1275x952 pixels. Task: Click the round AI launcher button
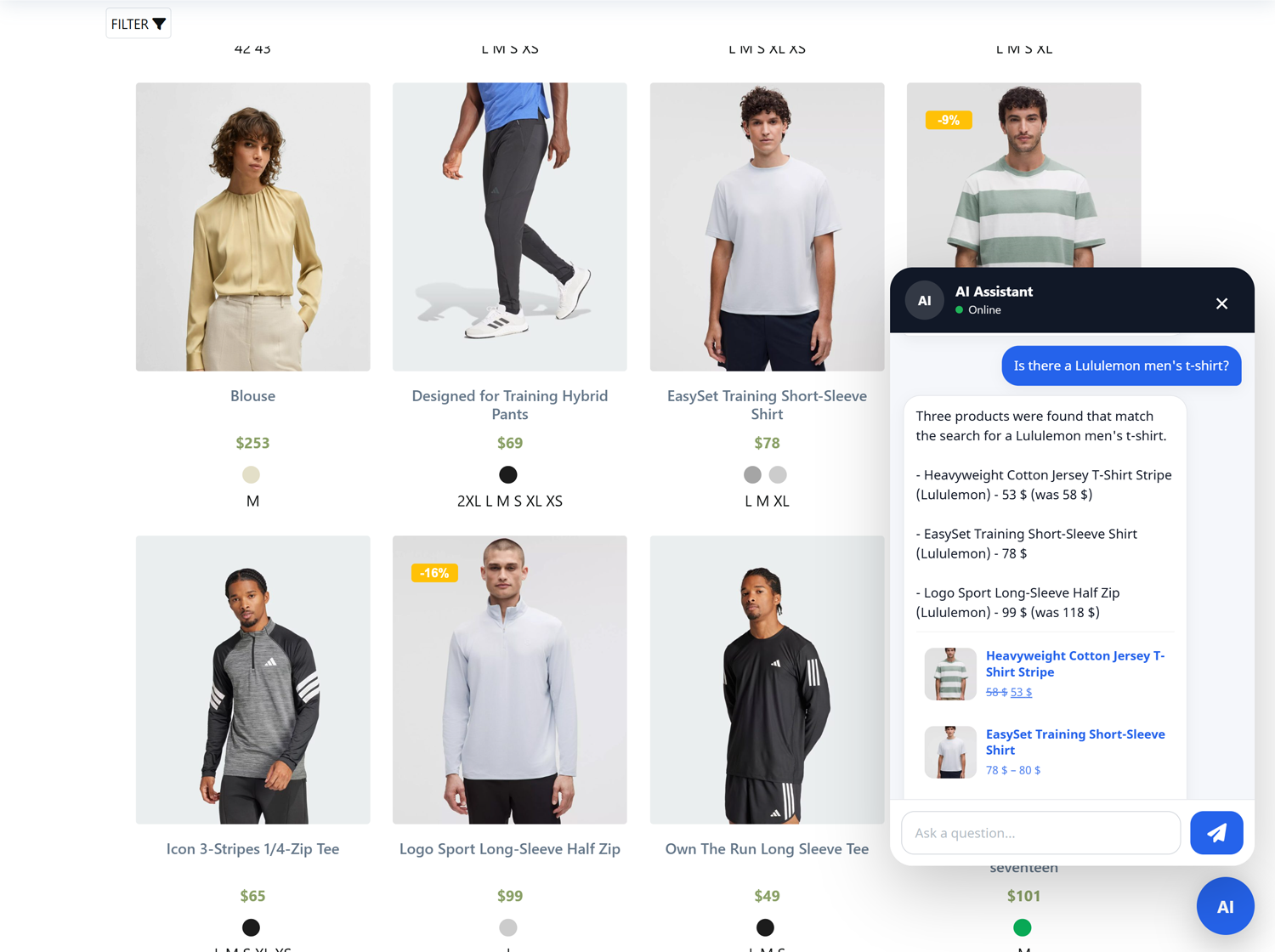click(x=1225, y=906)
